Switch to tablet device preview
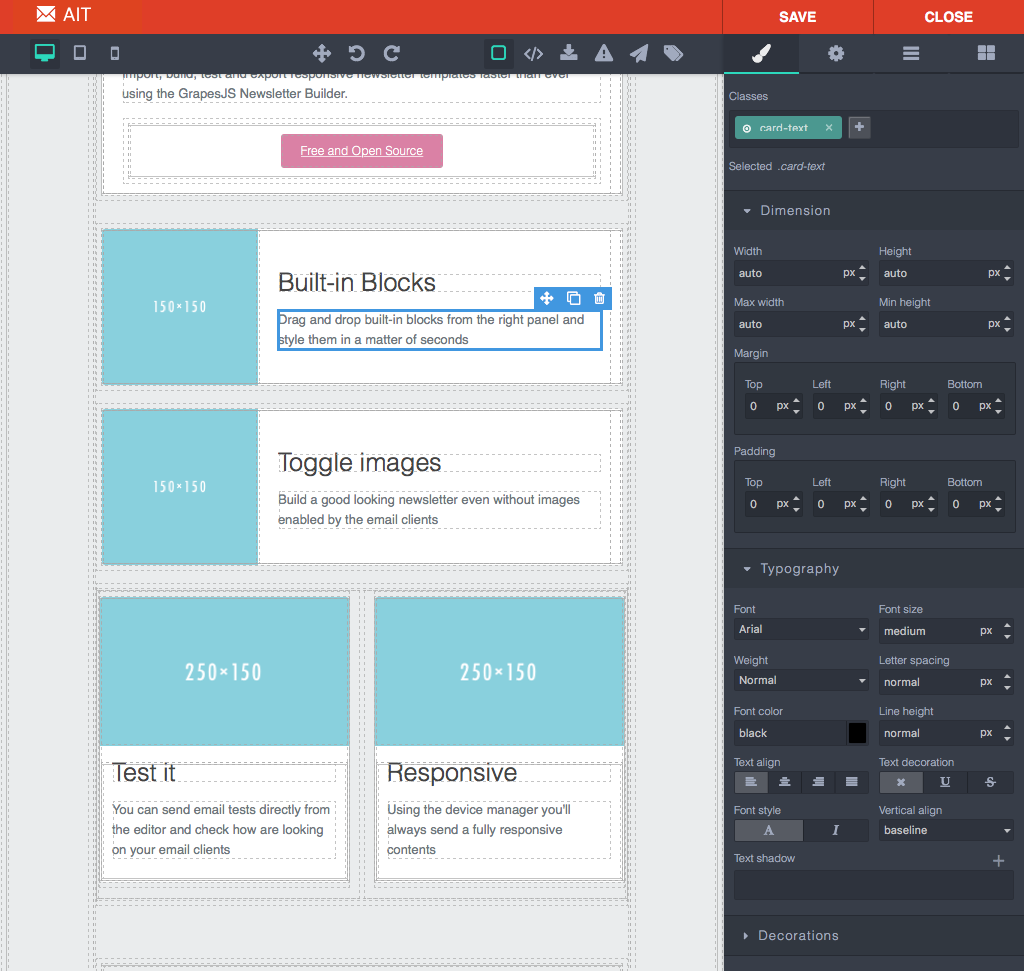Viewport: 1024px width, 971px height. [x=80, y=53]
